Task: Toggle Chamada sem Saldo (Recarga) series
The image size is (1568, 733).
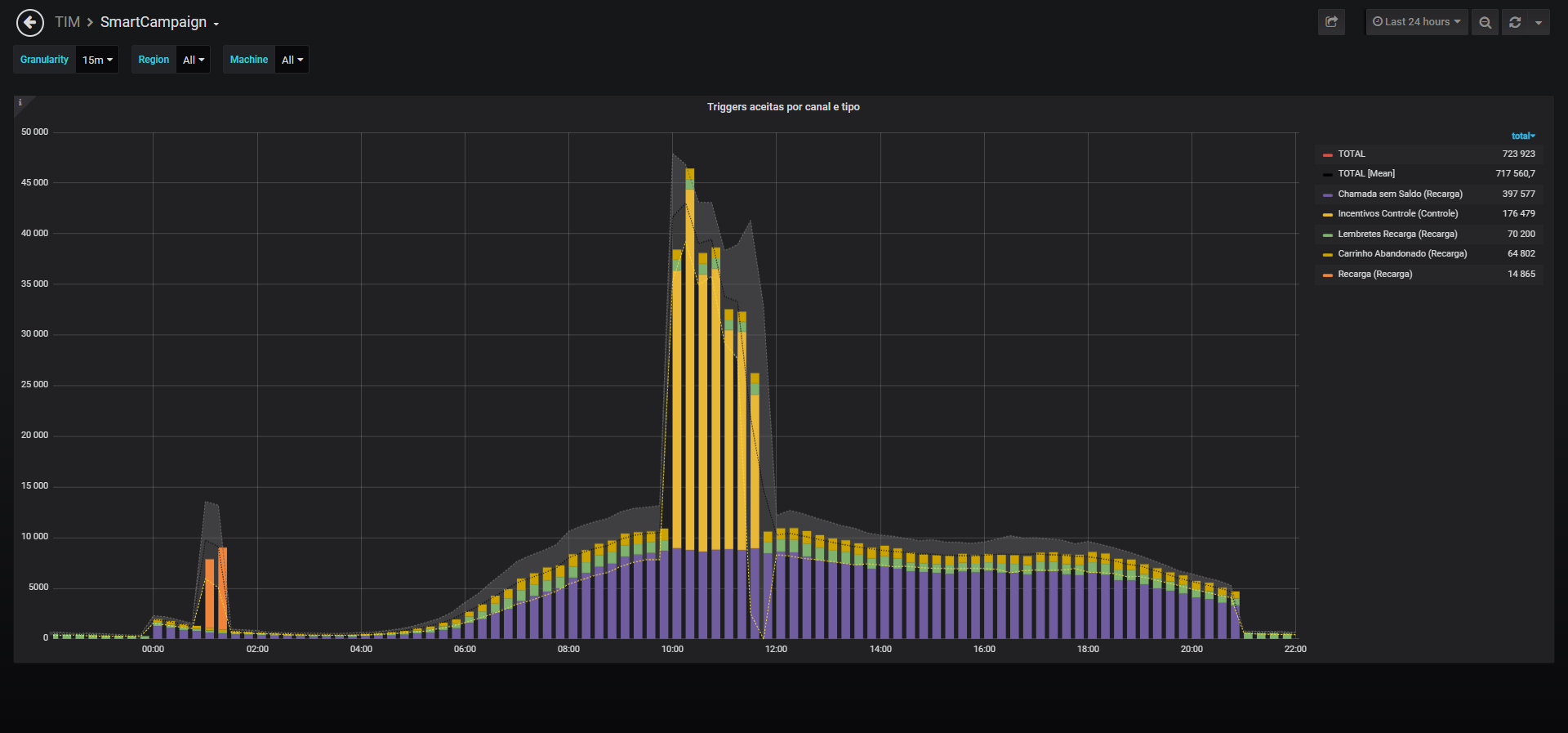Action: point(1400,194)
